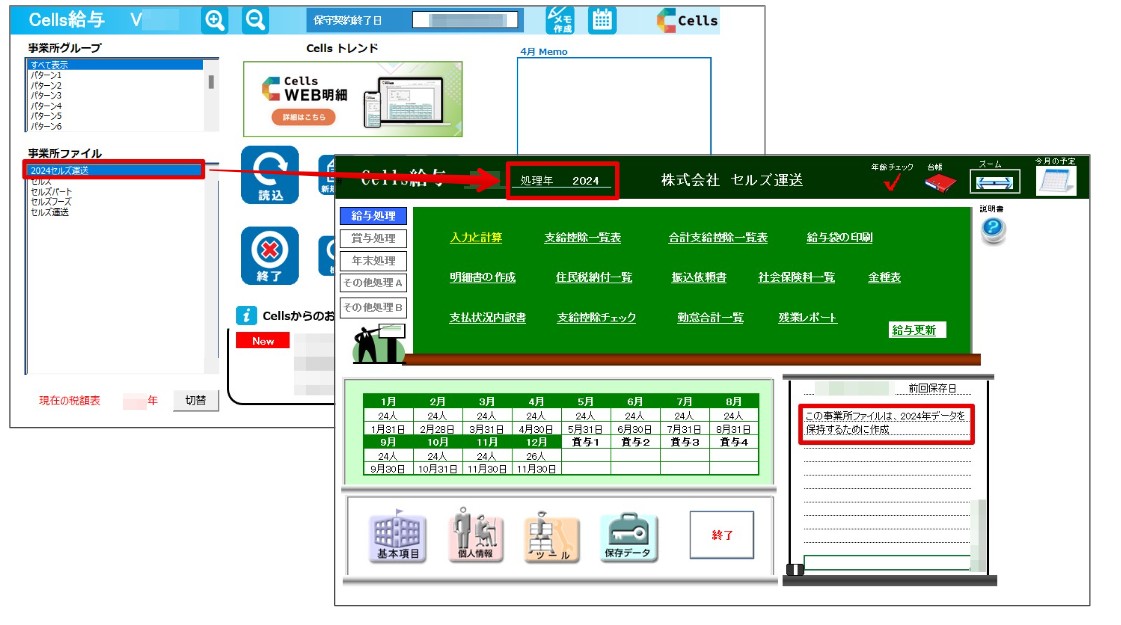Click the 読込 load icon
This screenshot has width=1121, height=625.
270,174
